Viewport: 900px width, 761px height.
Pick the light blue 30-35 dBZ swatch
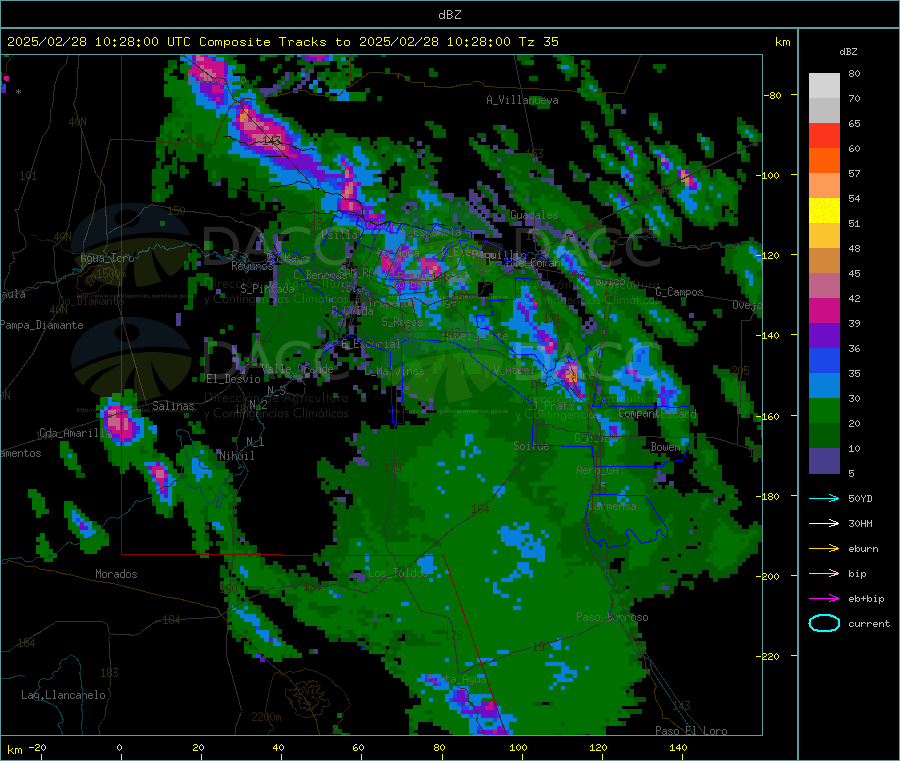pyautogui.click(x=824, y=386)
